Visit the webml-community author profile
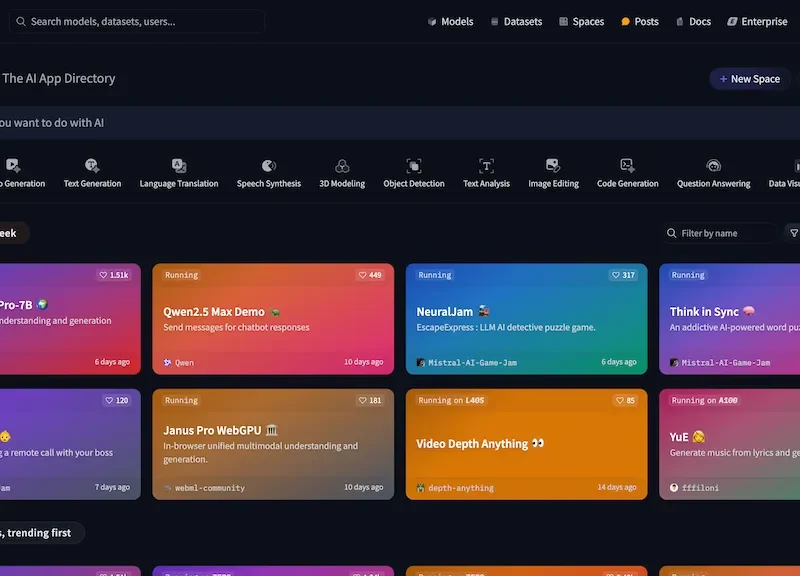 pos(210,488)
